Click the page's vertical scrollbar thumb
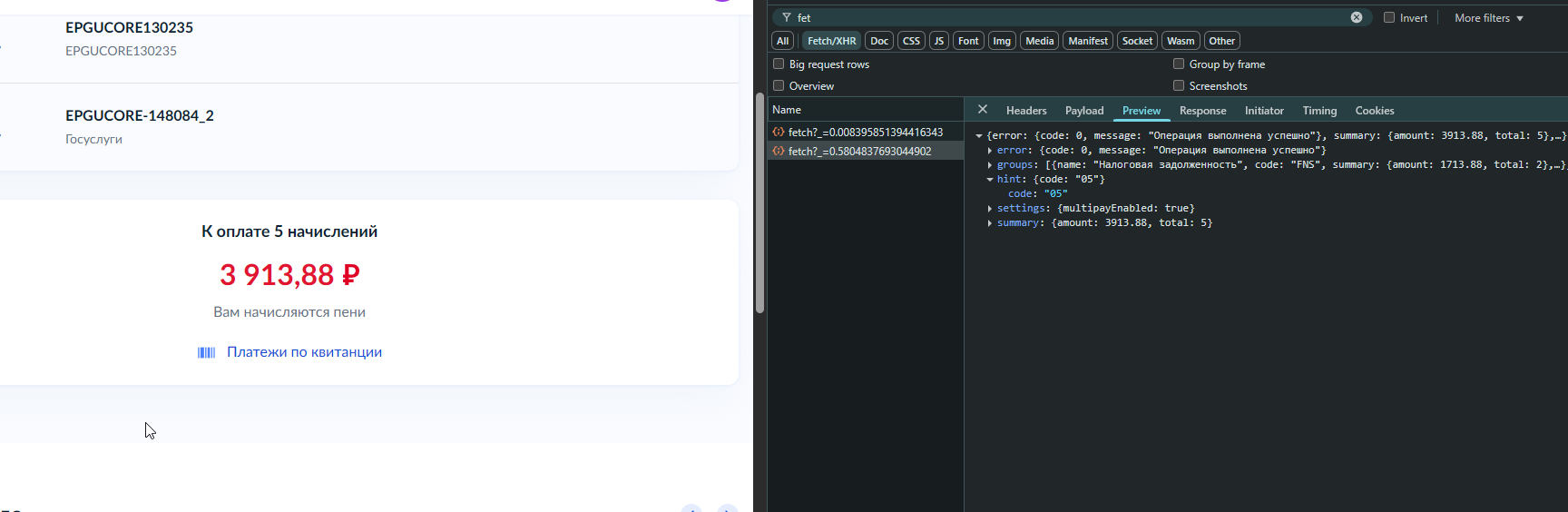 [x=759, y=202]
